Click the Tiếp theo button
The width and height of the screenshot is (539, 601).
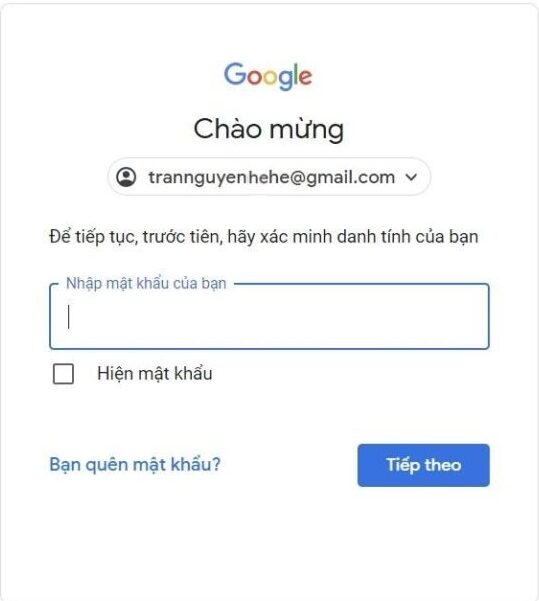click(423, 465)
